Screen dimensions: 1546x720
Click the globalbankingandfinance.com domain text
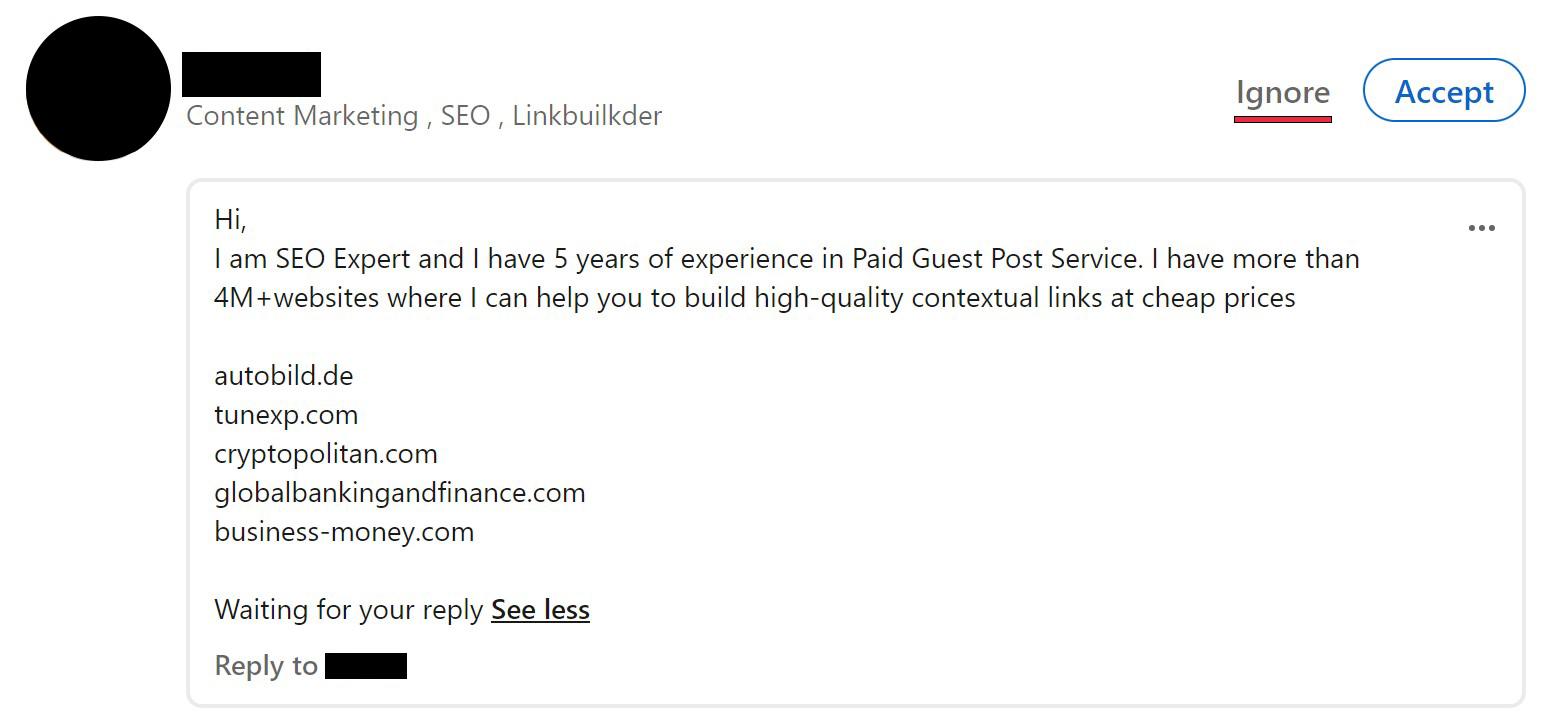(x=400, y=493)
